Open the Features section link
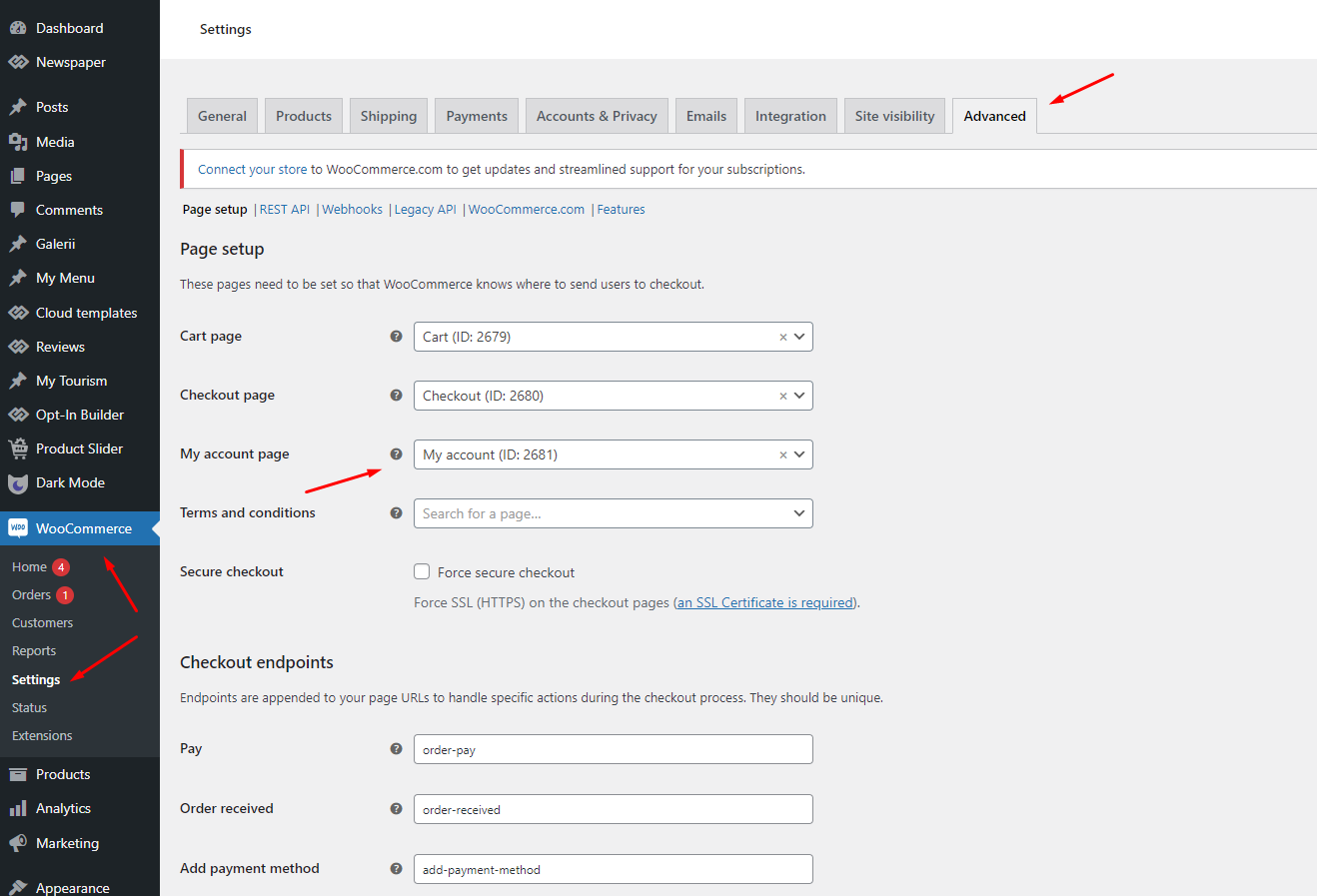Image resolution: width=1317 pixels, height=896 pixels. pyautogui.click(x=621, y=210)
